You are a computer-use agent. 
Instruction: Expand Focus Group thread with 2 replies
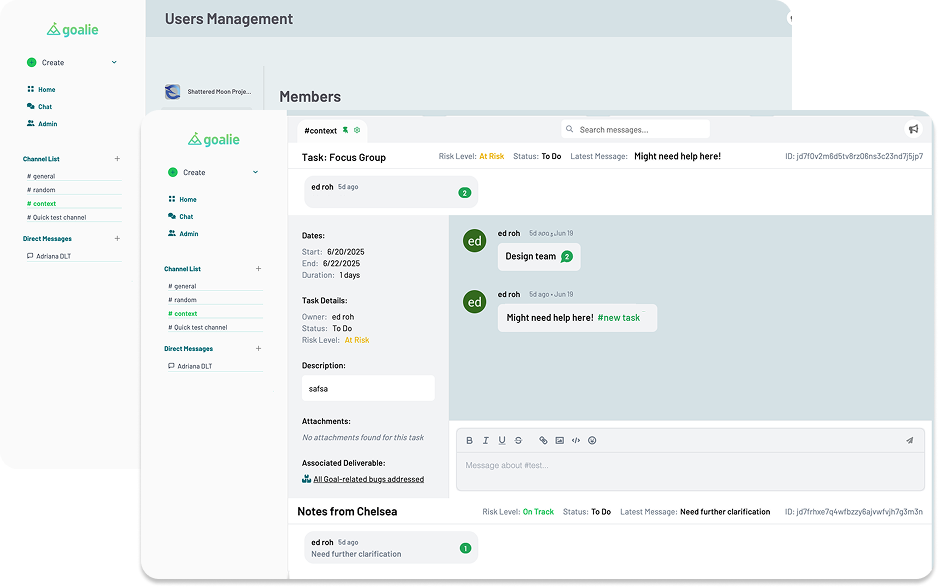tap(464, 192)
